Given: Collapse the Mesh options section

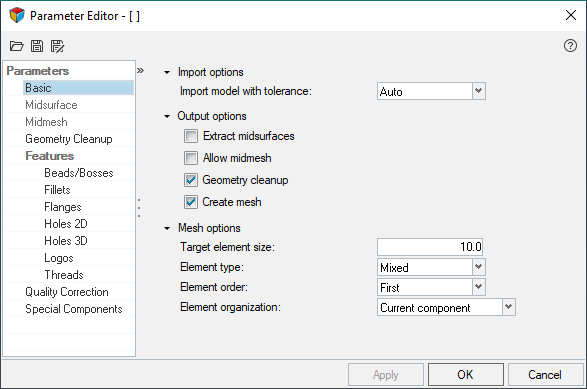Looking at the screenshot, I should coord(167,228).
